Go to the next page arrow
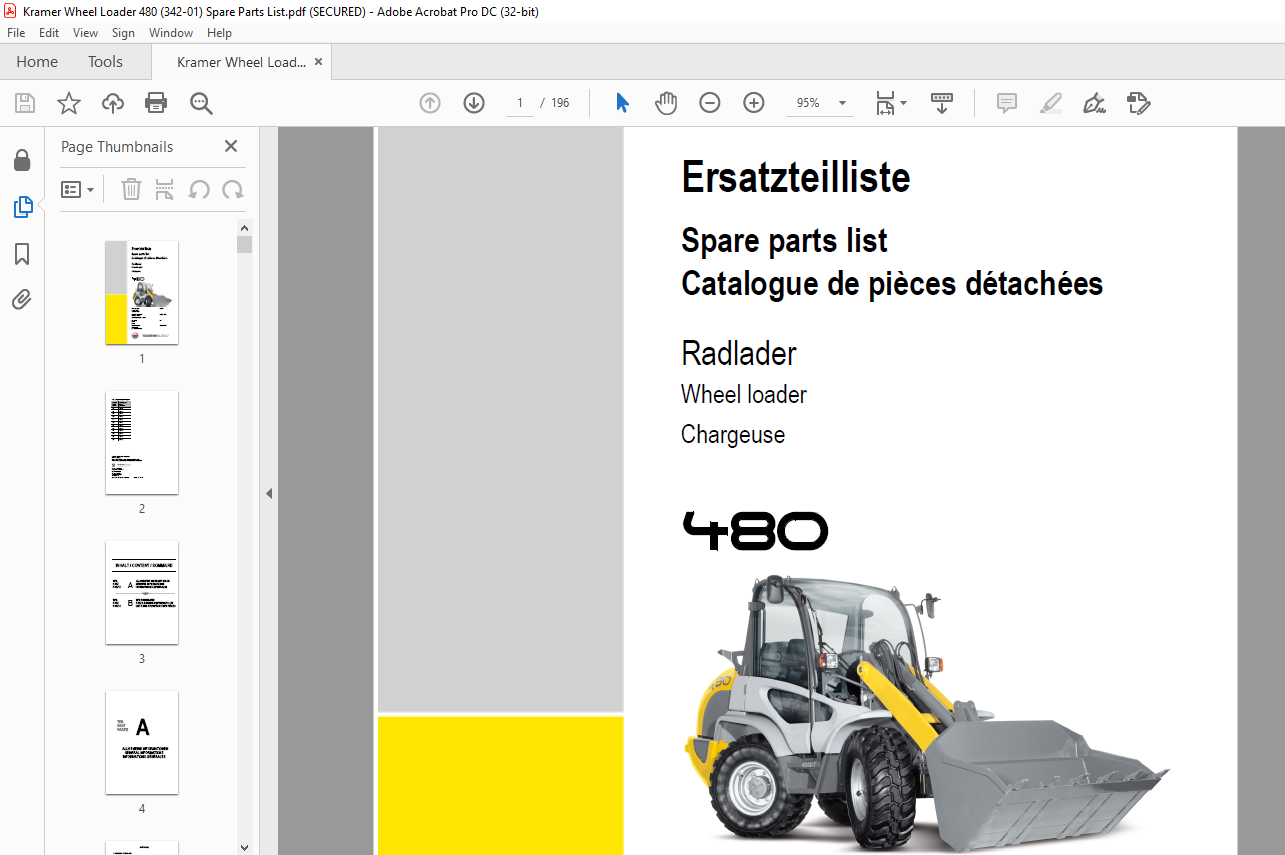Screen dimensions: 1285x855 point(474,103)
